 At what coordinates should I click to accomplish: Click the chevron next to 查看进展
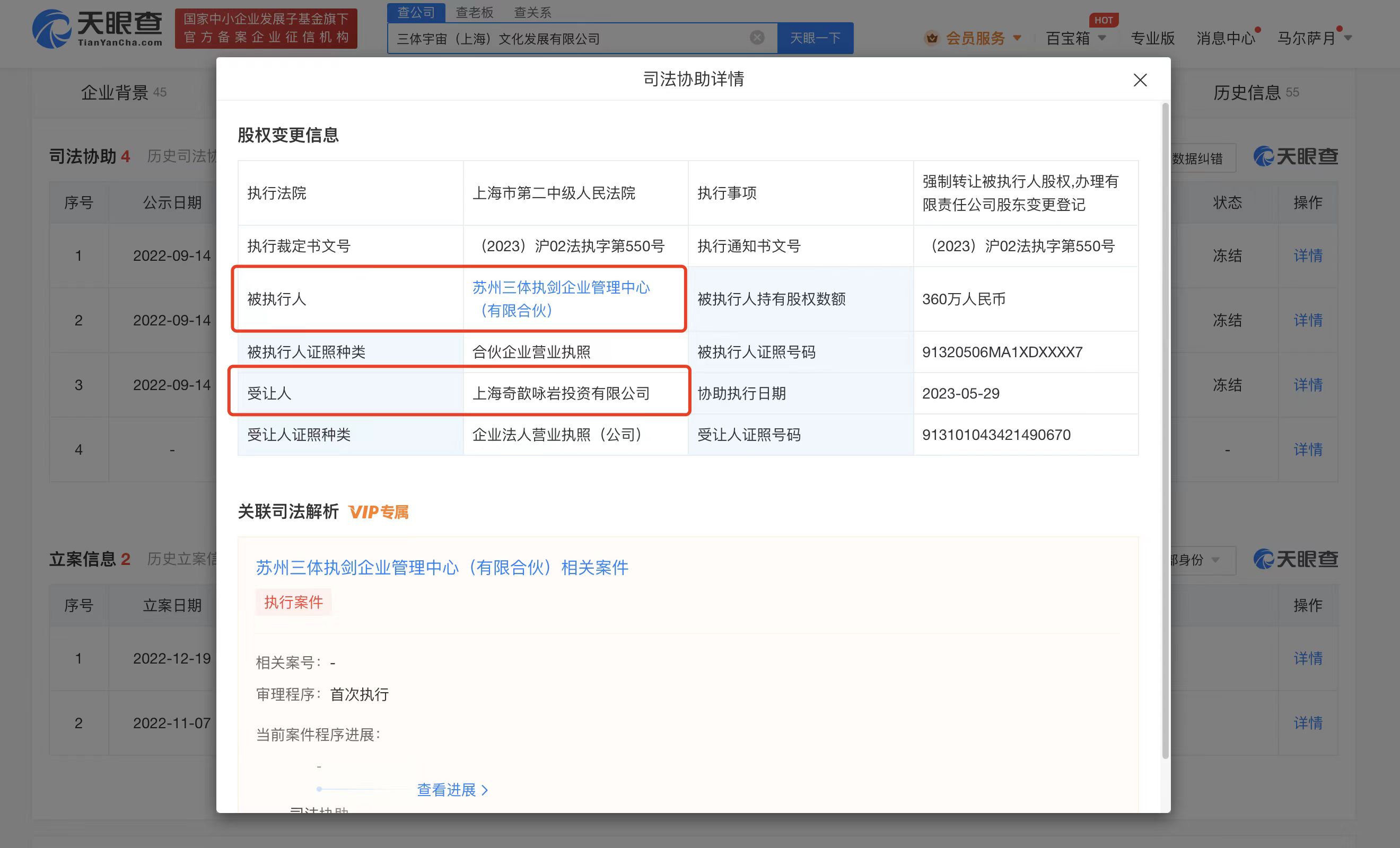(x=485, y=790)
